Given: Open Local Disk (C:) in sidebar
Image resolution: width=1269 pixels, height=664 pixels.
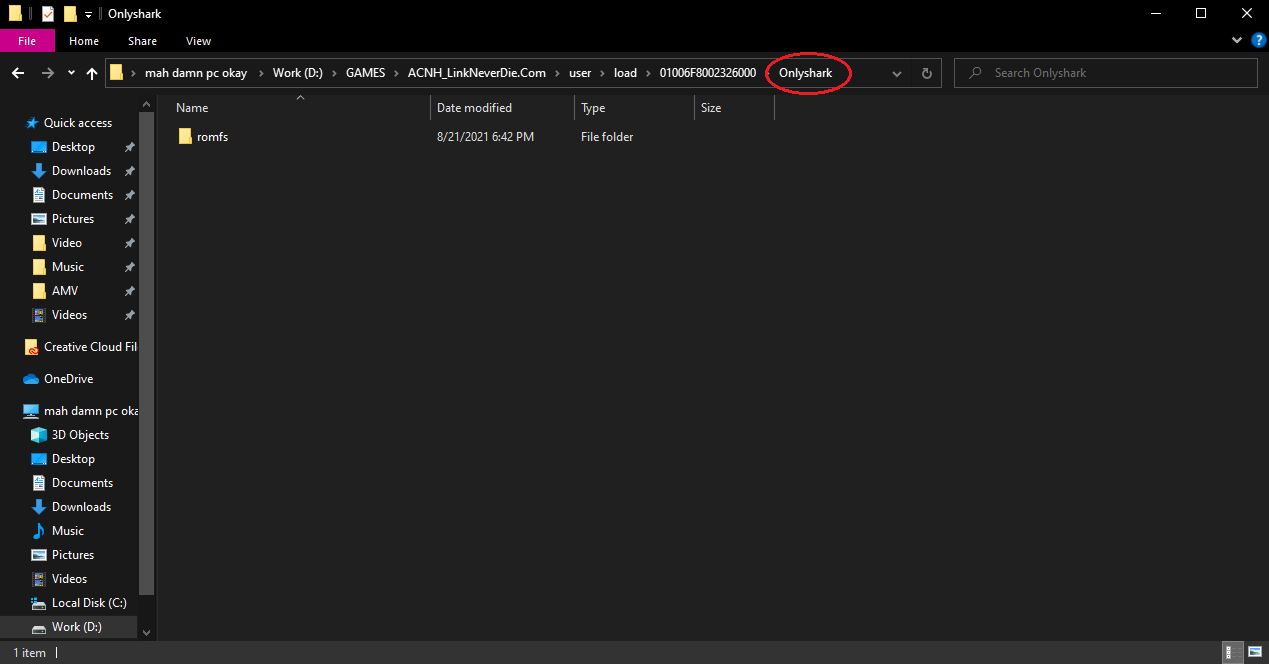Looking at the screenshot, I should [x=89, y=603].
